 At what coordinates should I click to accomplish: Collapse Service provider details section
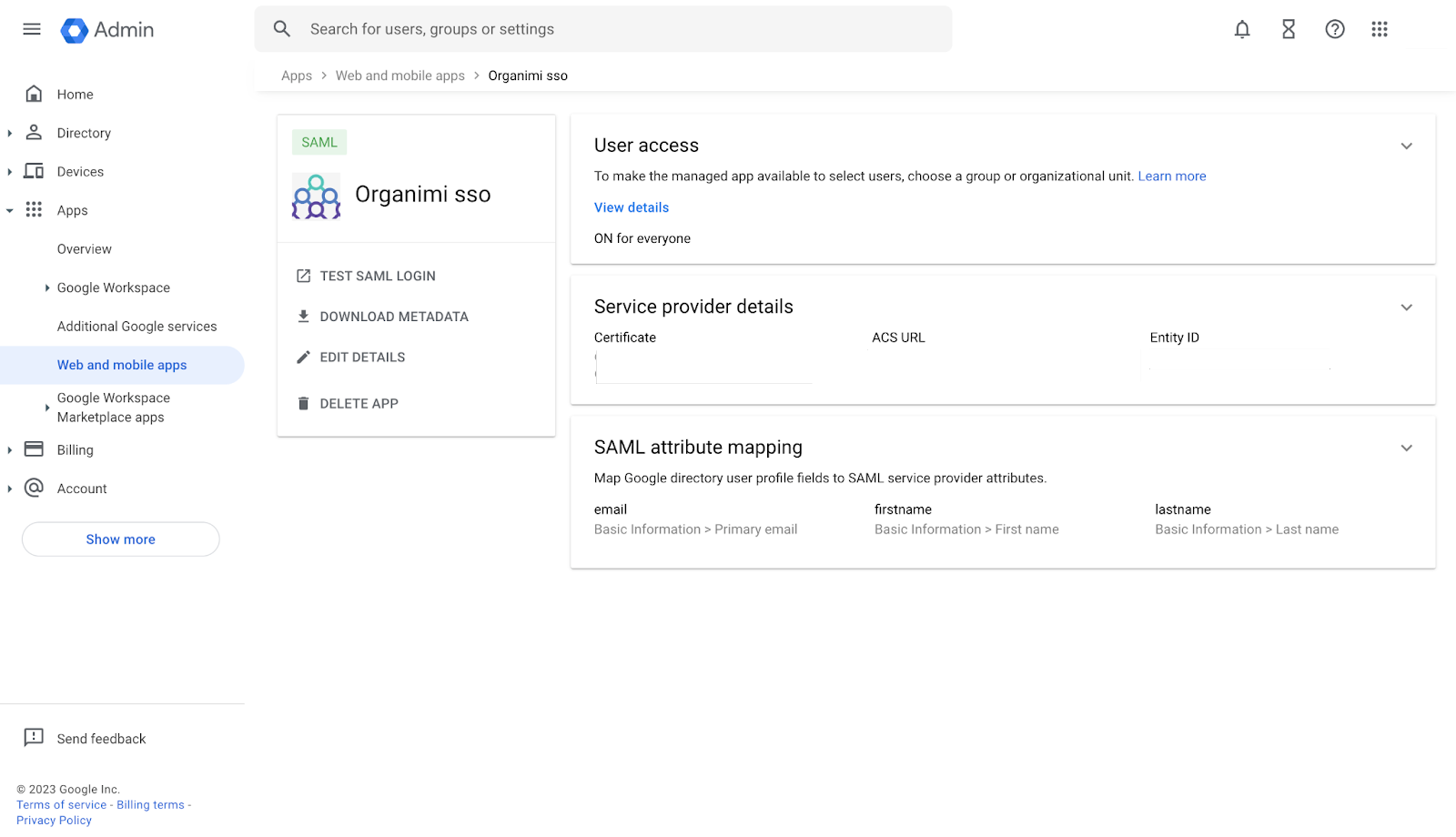pyautogui.click(x=1406, y=307)
